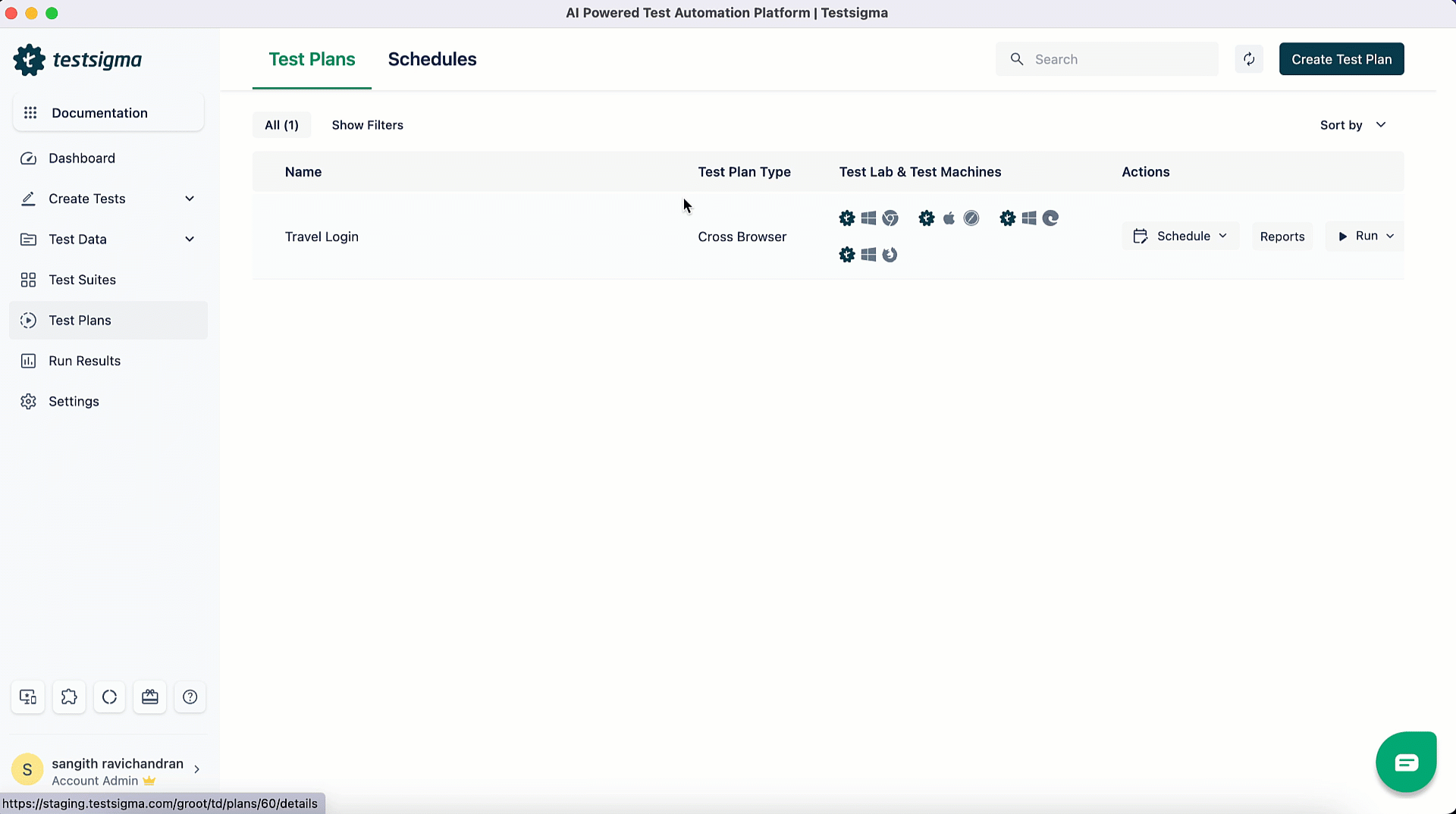1456x814 pixels.
Task: Open the test recorder monitor icon
Action: (28, 697)
